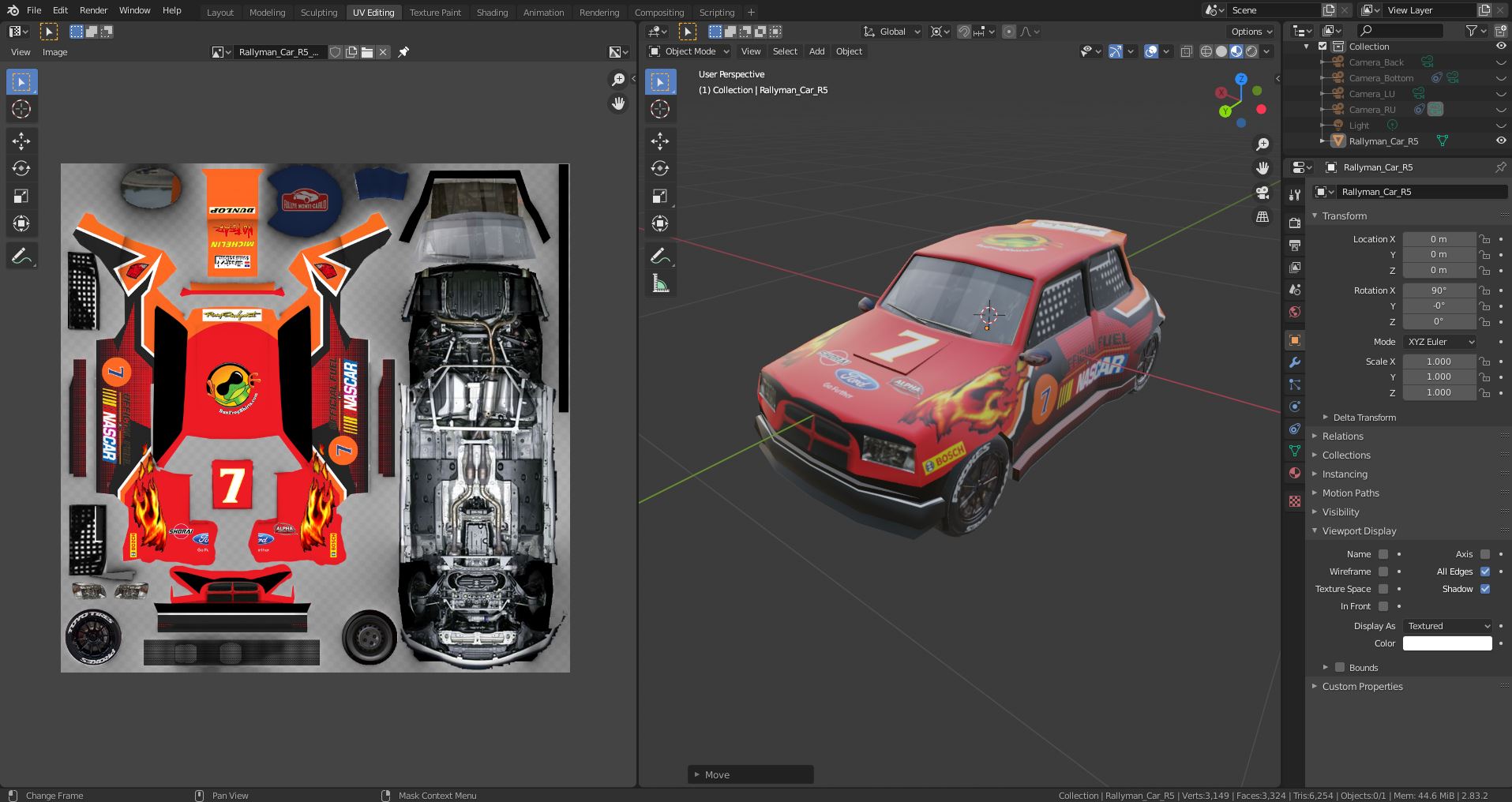Toggle camera view icon in viewport
Viewport: 1512px width, 802px height.
point(1263,193)
